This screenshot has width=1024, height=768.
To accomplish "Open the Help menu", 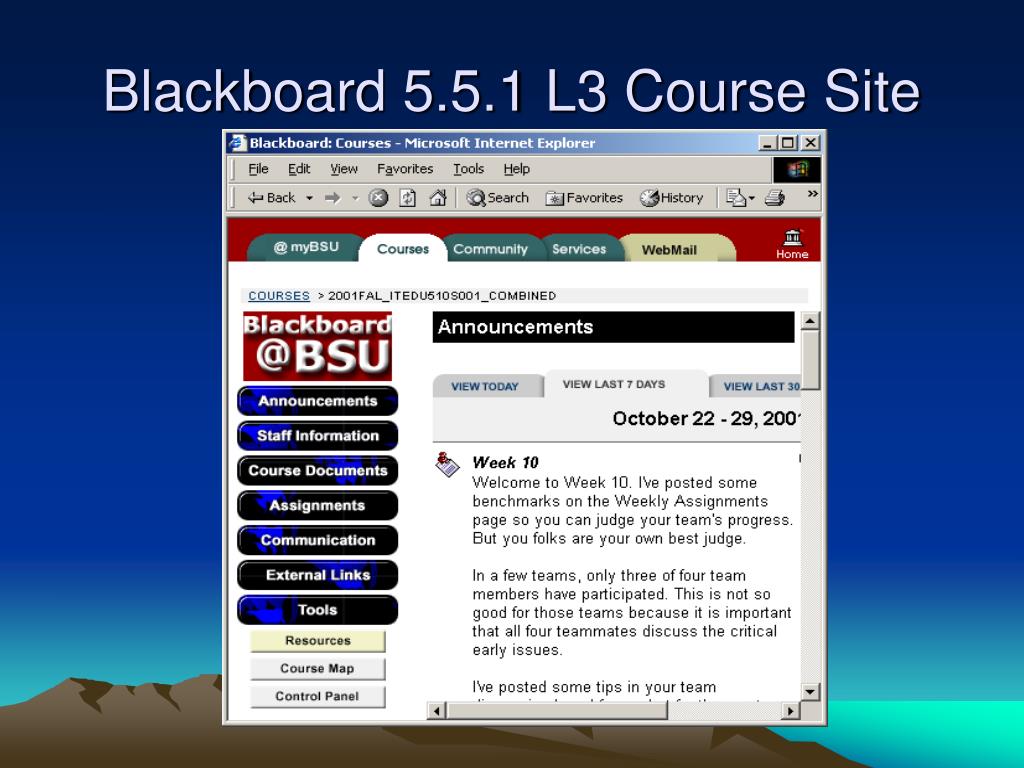I will (x=517, y=169).
